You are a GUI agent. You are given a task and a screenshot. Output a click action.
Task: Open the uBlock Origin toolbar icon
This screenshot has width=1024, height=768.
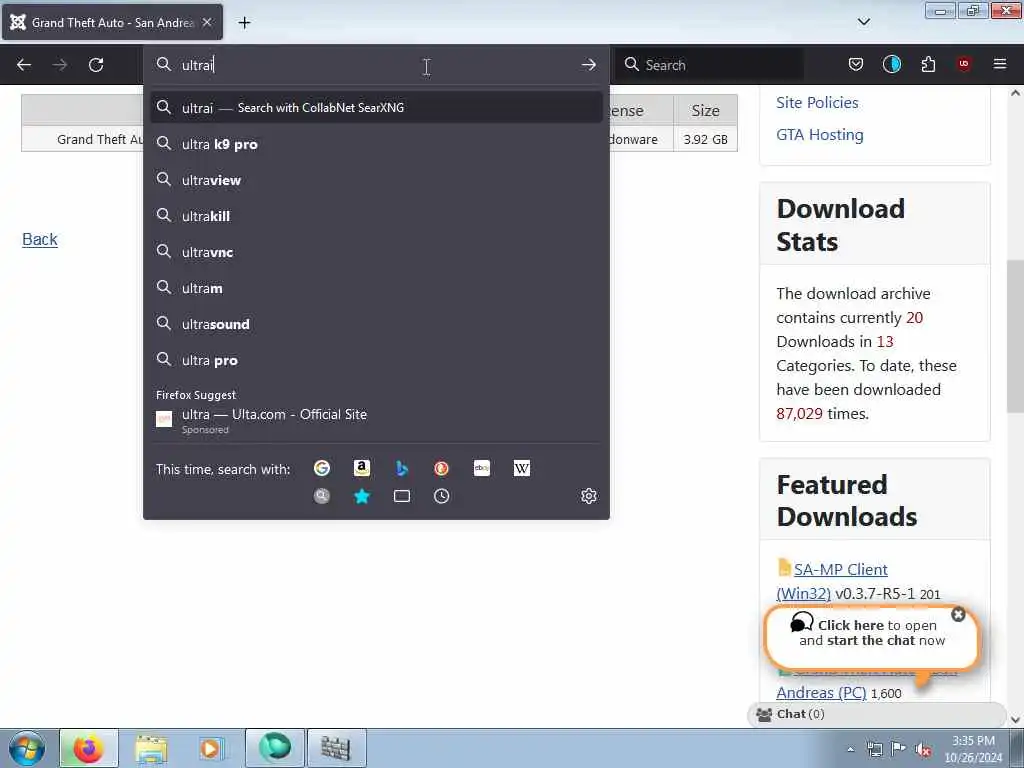(964, 64)
